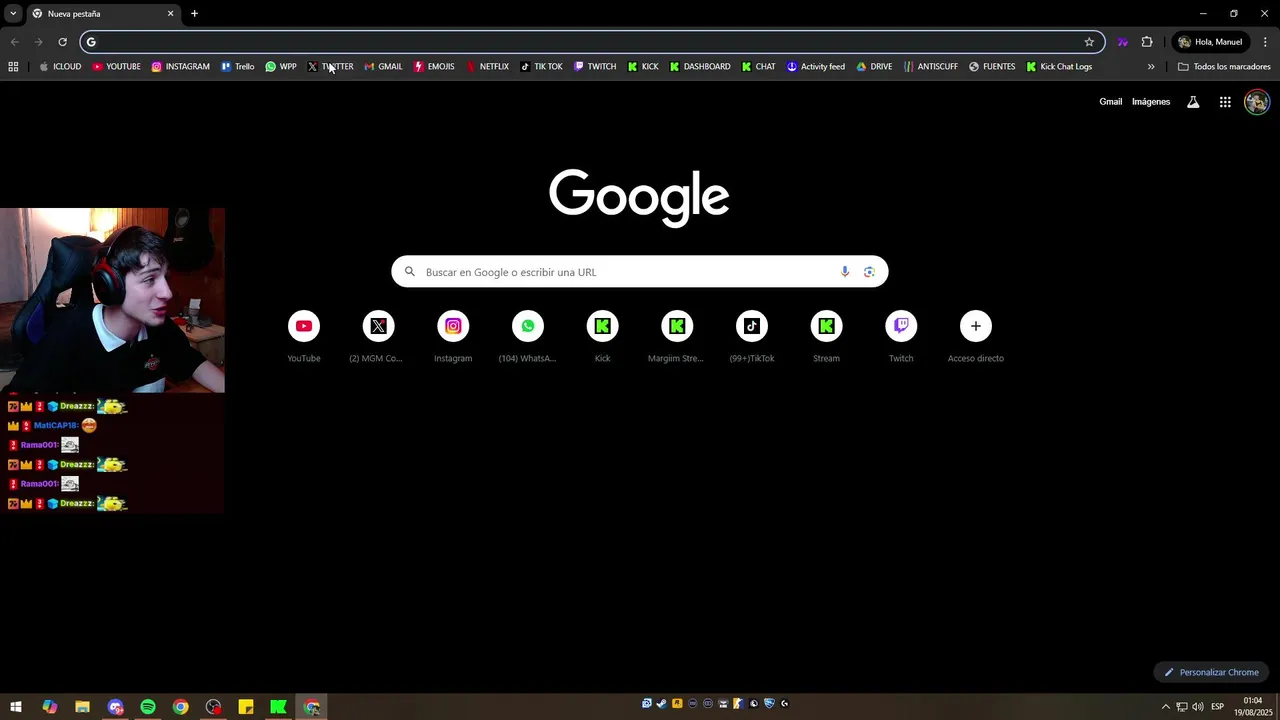Open the Stream shortcut tile
This screenshot has width=1280, height=720.
pyautogui.click(x=826, y=337)
